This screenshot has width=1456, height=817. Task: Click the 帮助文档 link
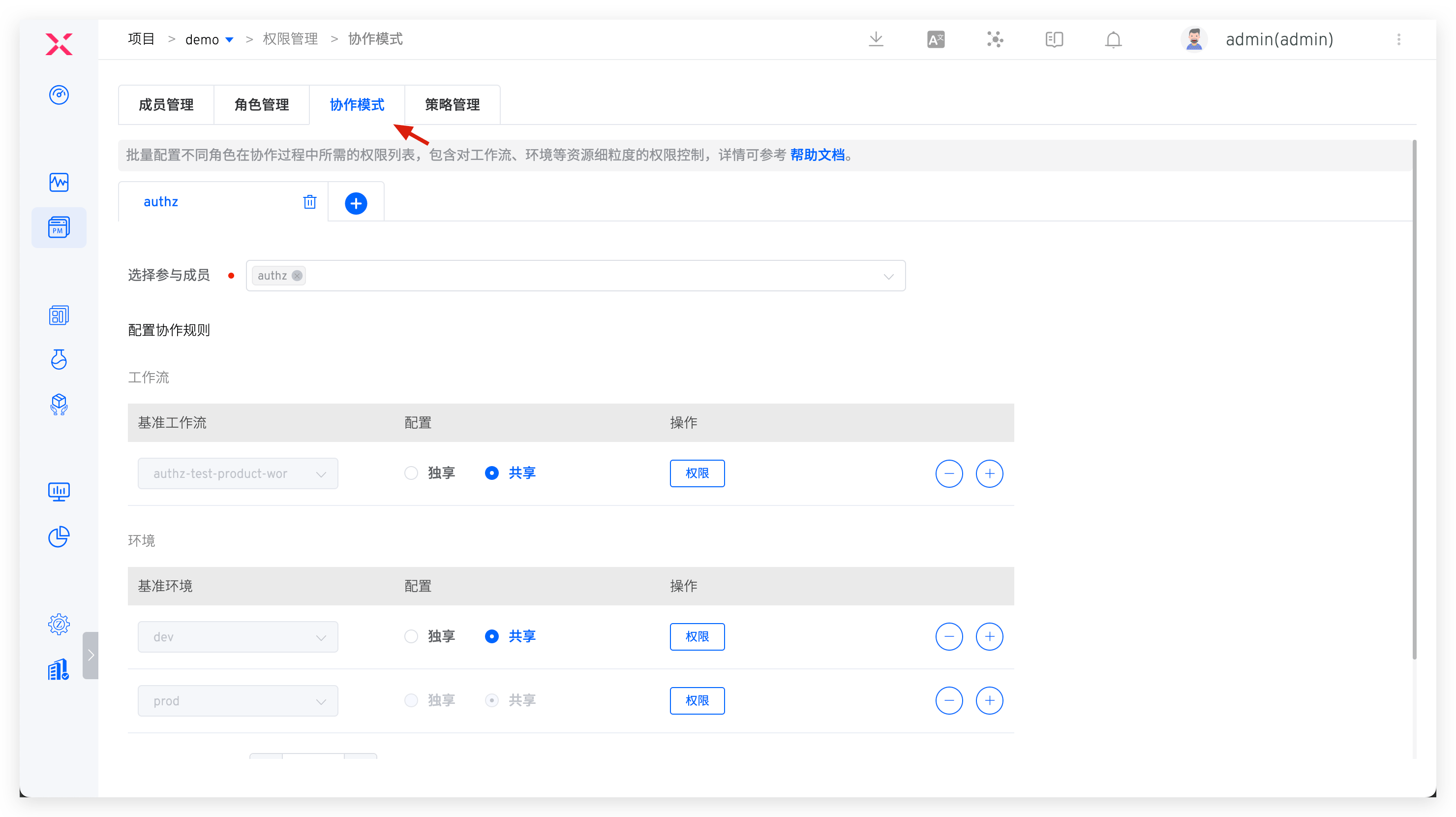coord(818,155)
